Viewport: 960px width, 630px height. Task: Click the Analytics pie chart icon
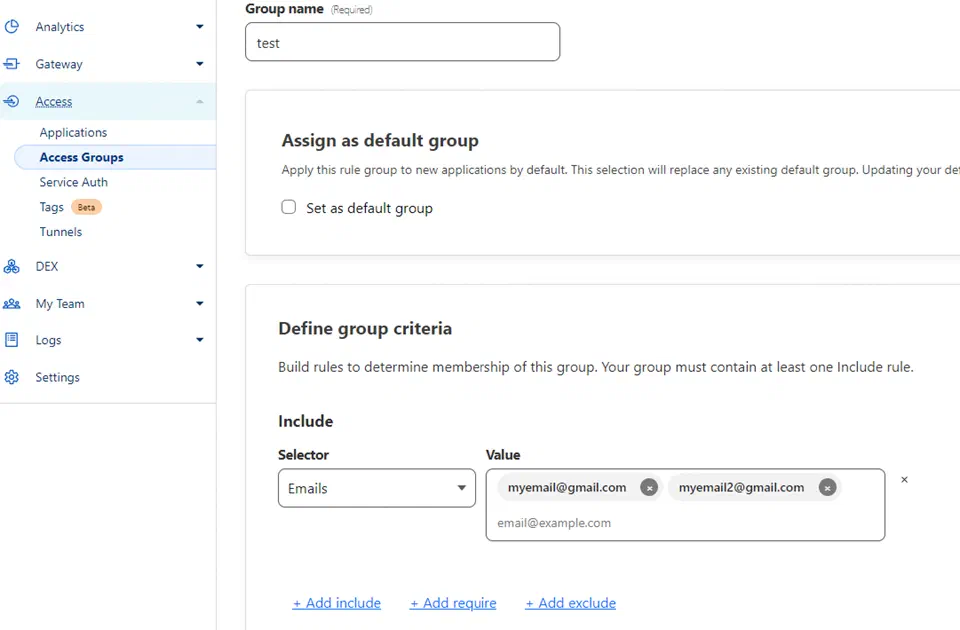[12, 26]
